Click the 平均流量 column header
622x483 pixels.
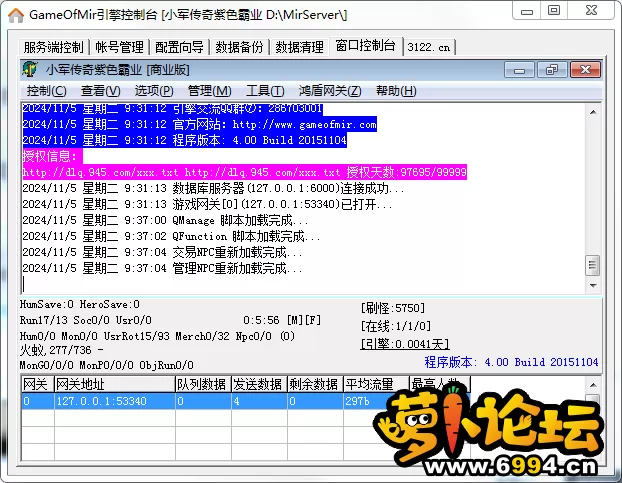click(x=376, y=384)
